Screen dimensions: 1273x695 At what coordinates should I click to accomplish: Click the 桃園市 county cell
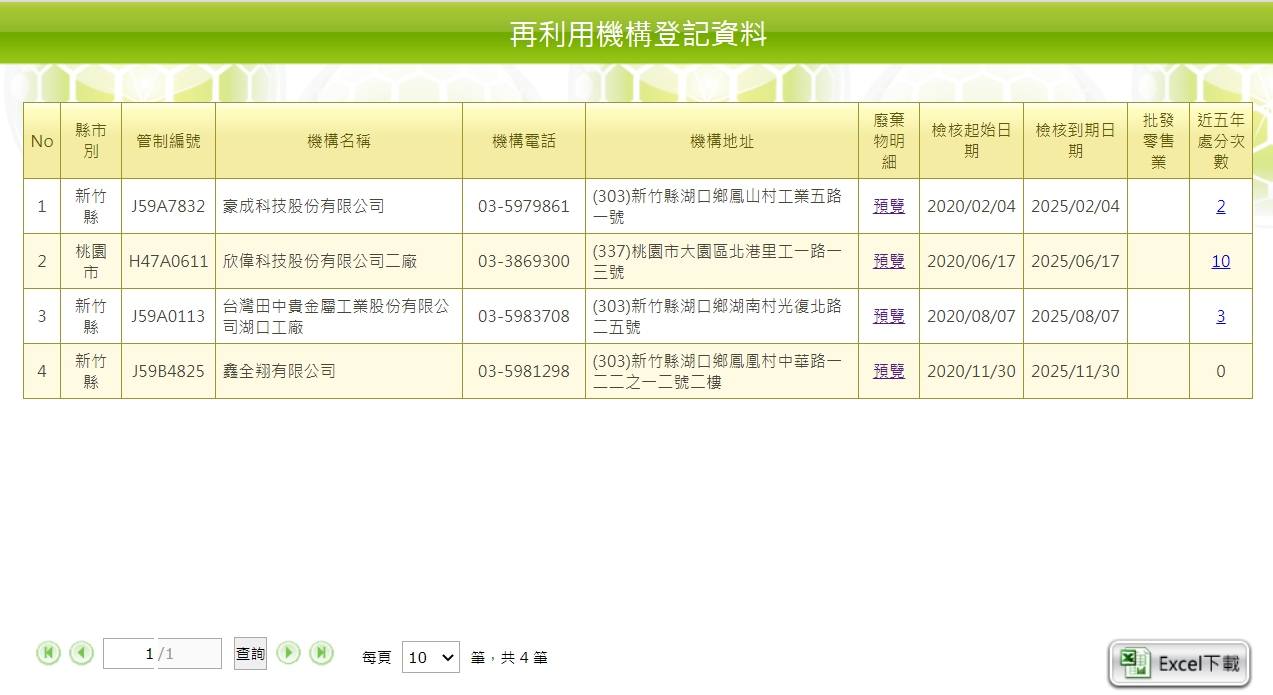click(x=91, y=261)
